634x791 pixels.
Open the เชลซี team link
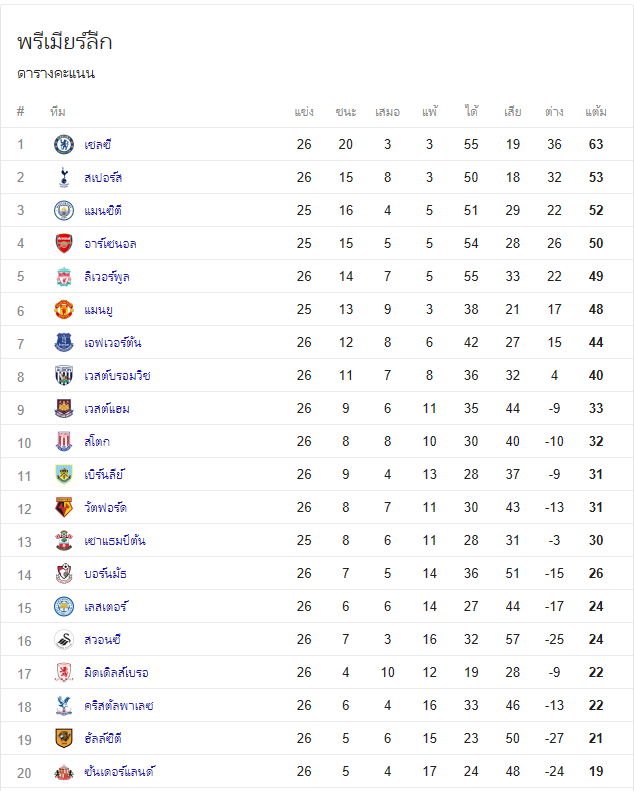pos(98,145)
